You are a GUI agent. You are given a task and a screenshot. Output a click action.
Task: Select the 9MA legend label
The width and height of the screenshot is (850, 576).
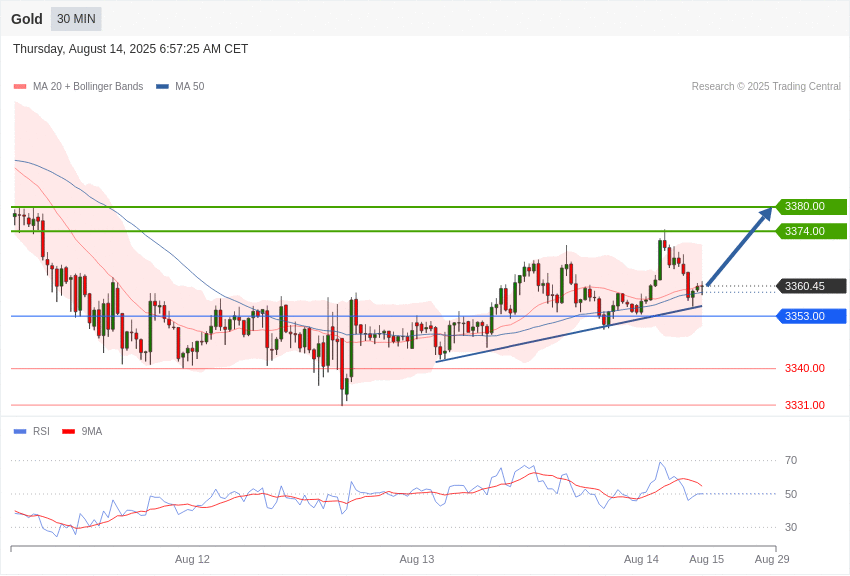click(92, 431)
